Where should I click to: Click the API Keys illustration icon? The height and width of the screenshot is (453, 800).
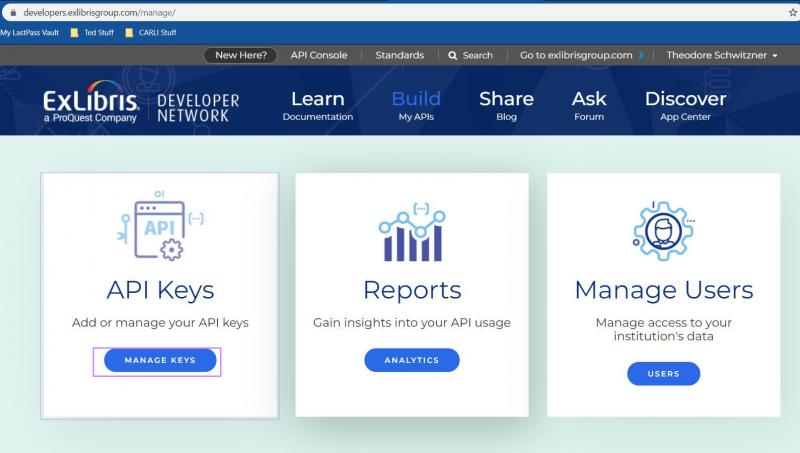tap(160, 226)
